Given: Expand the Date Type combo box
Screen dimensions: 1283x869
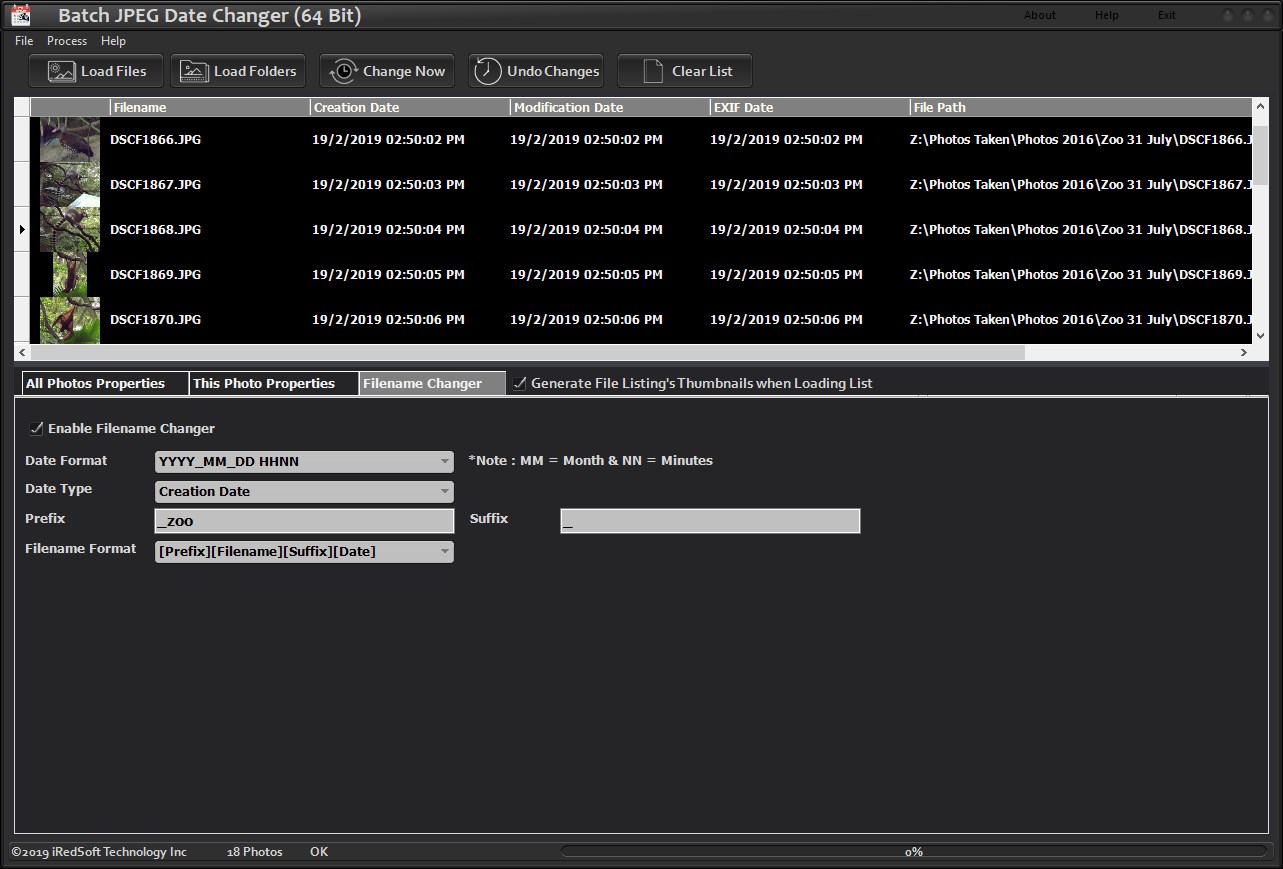Looking at the screenshot, I should (304, 491).
